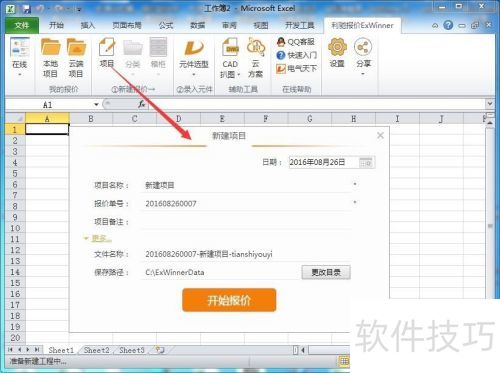Click the 保存路径 C:\ExWinnerData text

point(175,272)
